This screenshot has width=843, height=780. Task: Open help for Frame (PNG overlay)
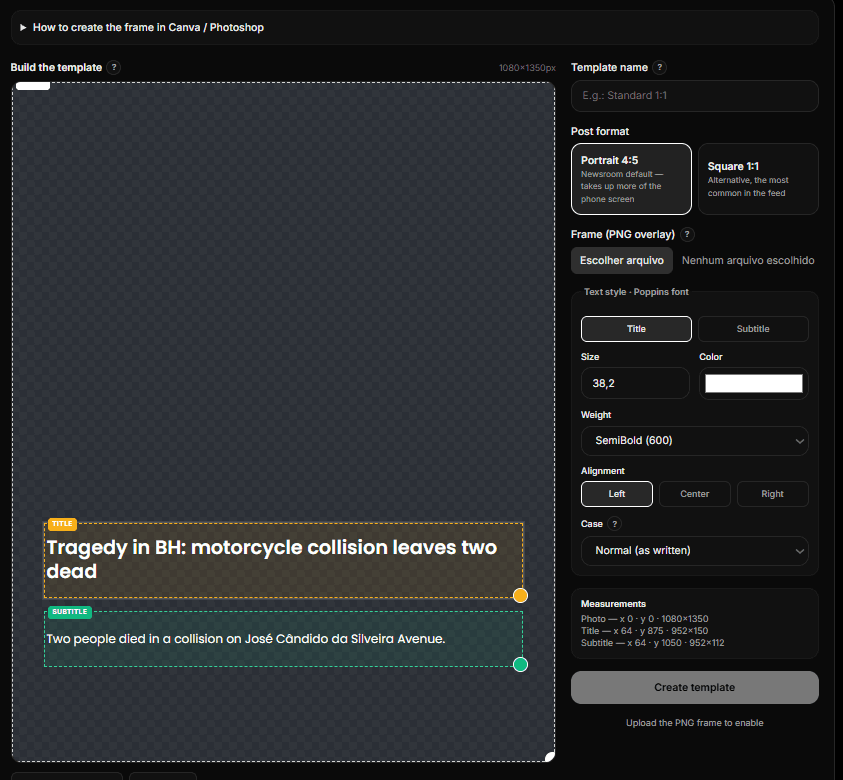687,234
